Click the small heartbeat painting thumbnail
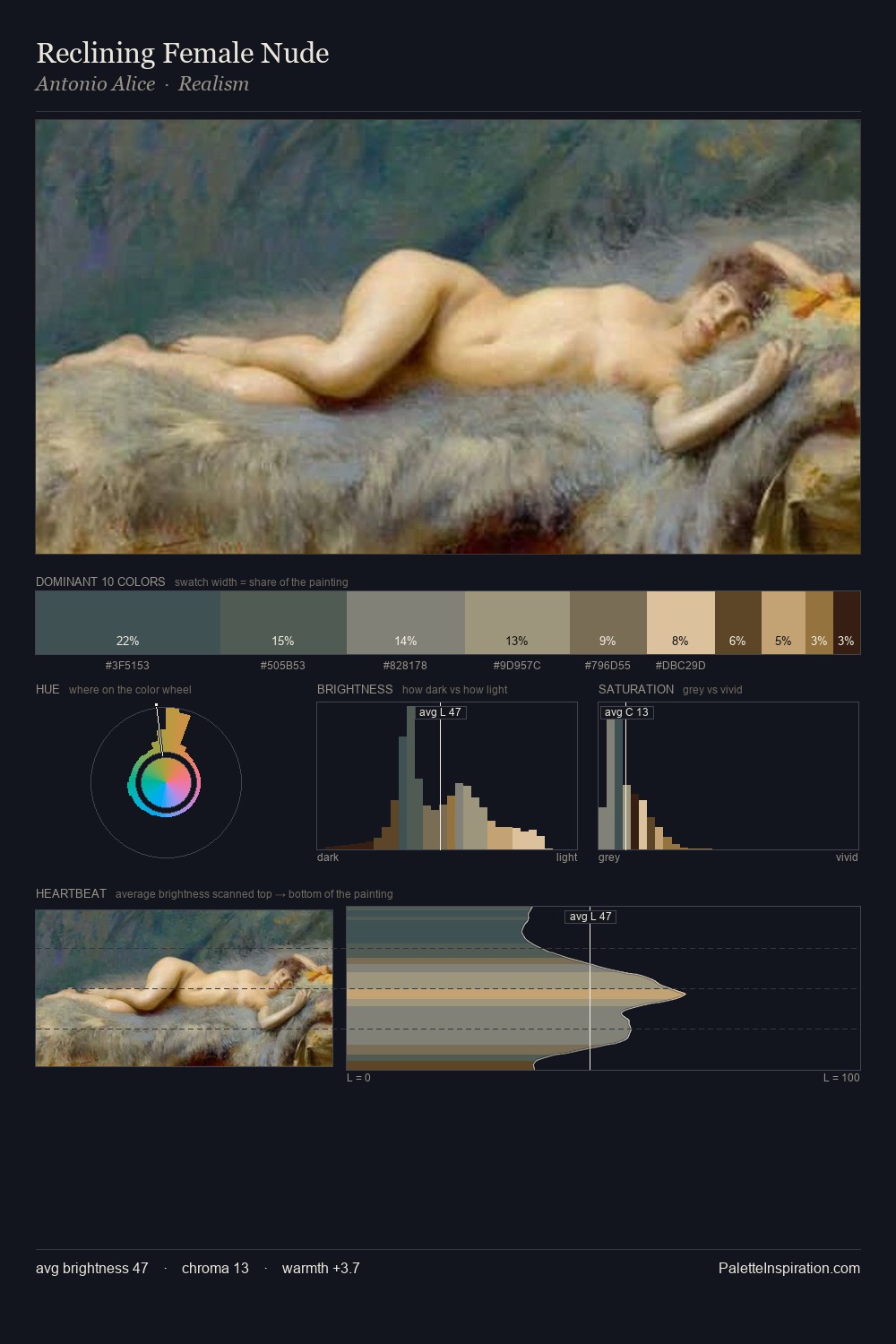 184,988
